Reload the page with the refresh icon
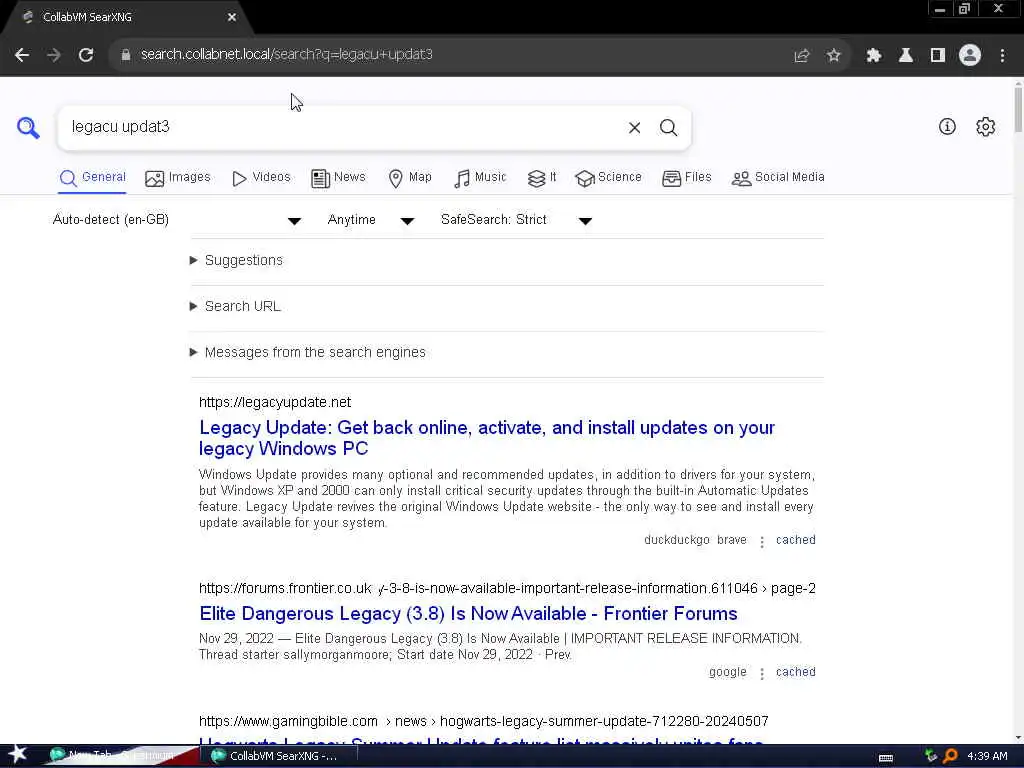The width and height of the screenshot is (1024, 768). [86, 55]
